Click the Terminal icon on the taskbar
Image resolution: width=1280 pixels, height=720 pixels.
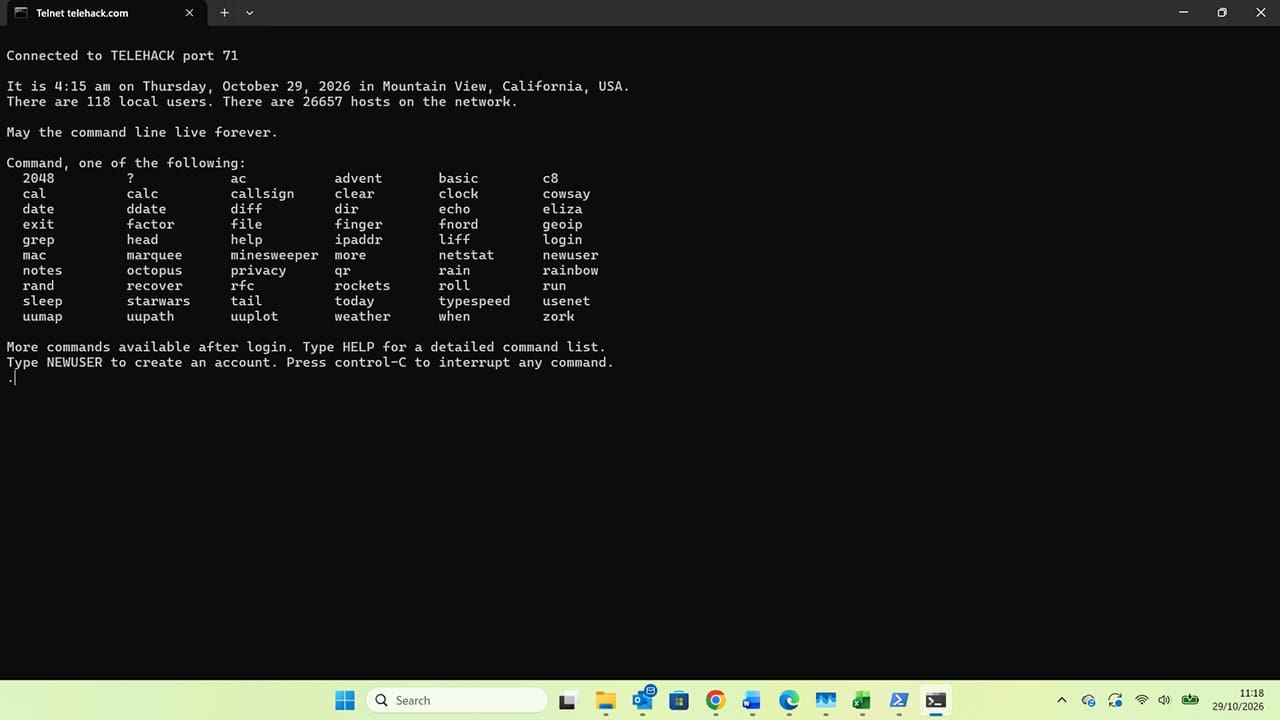point(936,701)
